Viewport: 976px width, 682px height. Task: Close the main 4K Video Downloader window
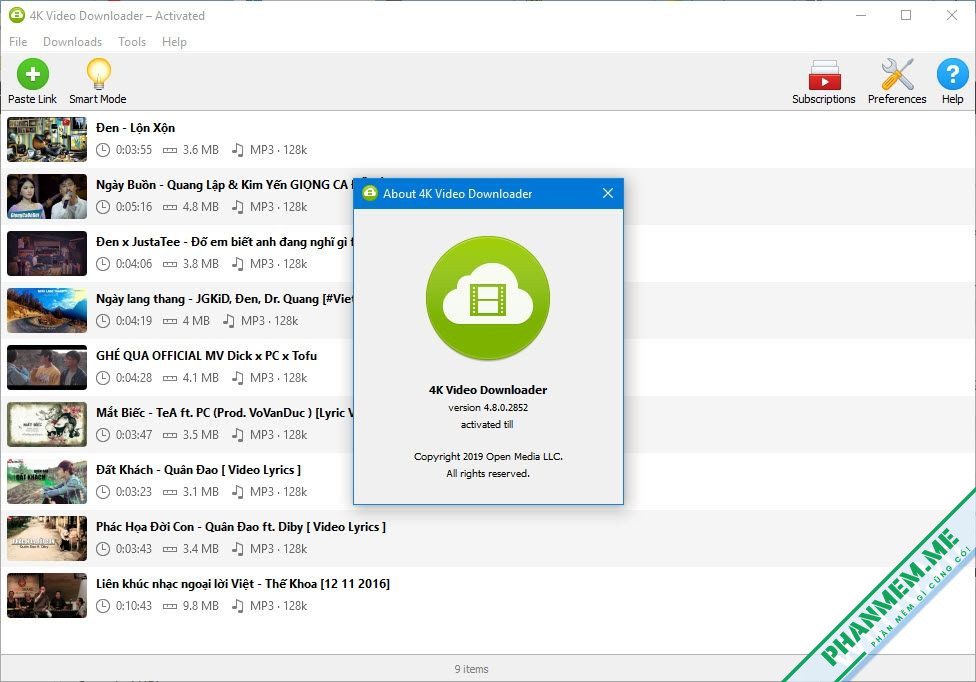coord(952,15)
